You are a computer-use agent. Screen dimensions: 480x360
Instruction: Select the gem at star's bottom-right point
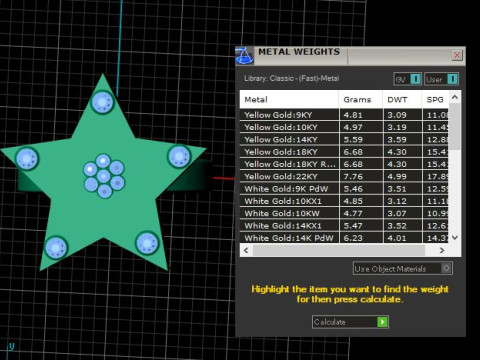click(x=147, y=243)
